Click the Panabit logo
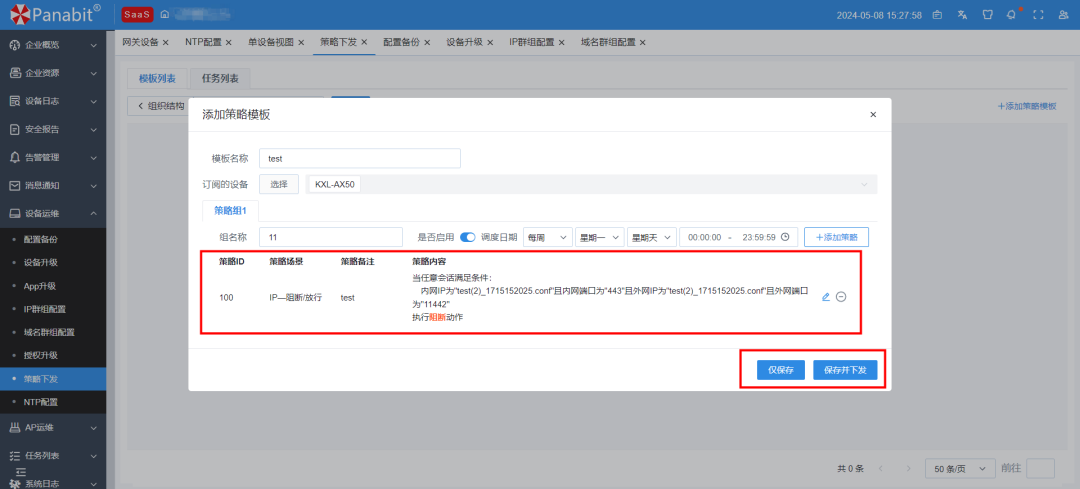The height and width of the screenshot is (489, 1080). tap(56, 14)
